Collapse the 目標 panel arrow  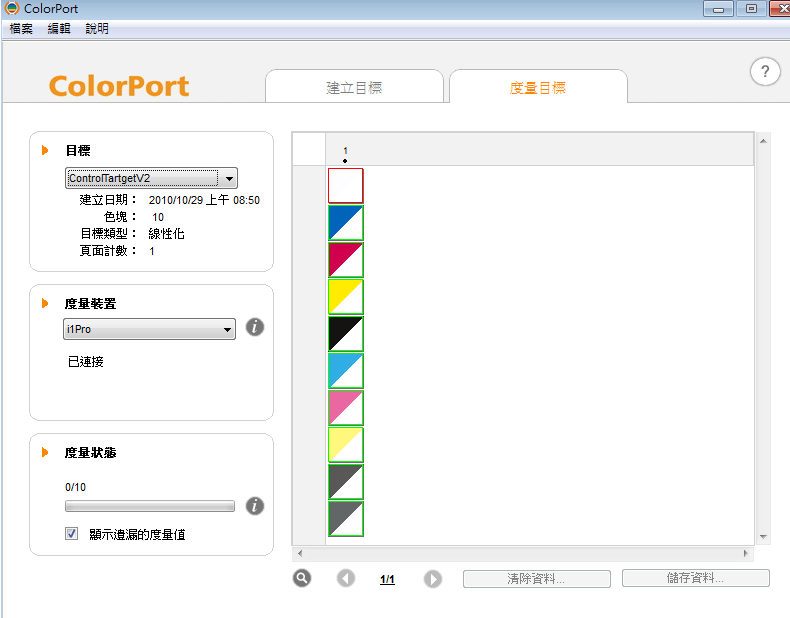45,150
